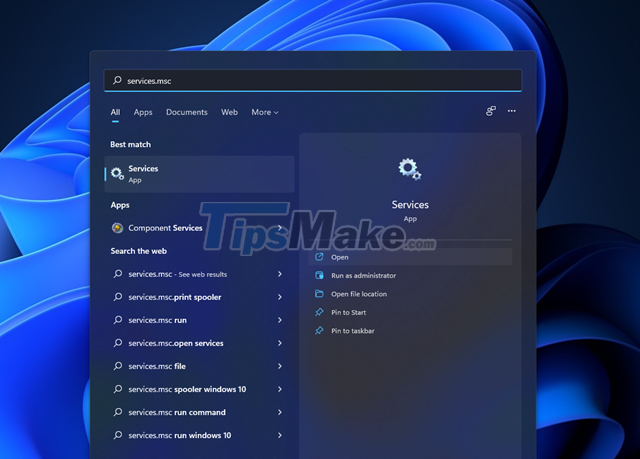640x459 pixels.
Task: Open the Services best match result
Action: click(199, 174)
